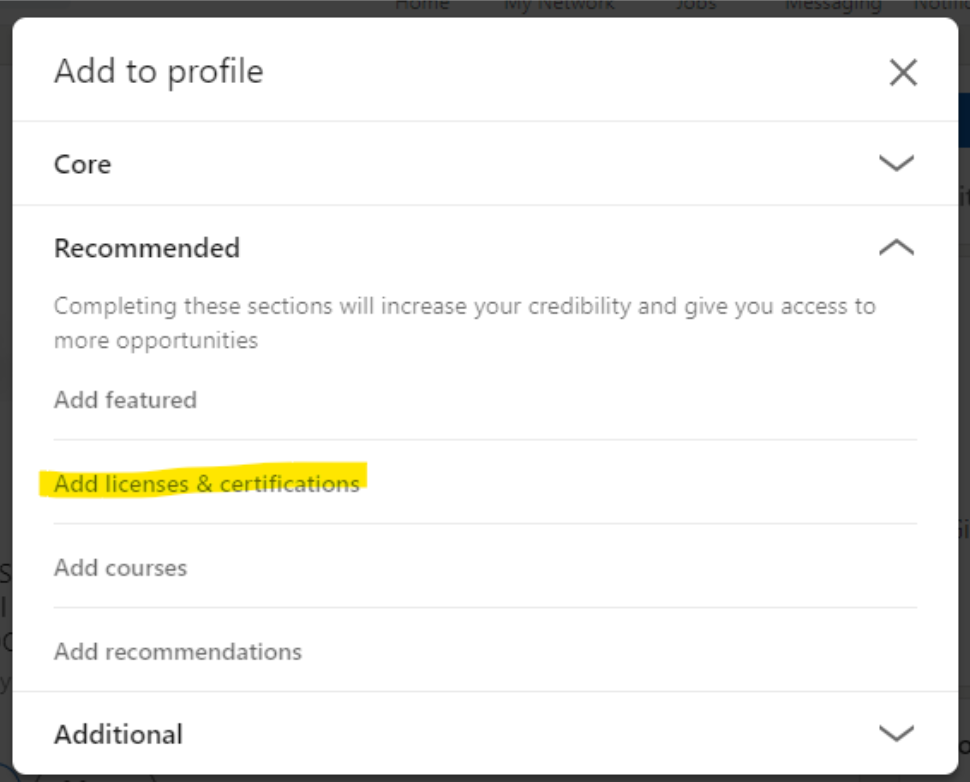Click the Core section header
Screen dimensions: 970x782
pyautogui.click(x=82, y=163)
